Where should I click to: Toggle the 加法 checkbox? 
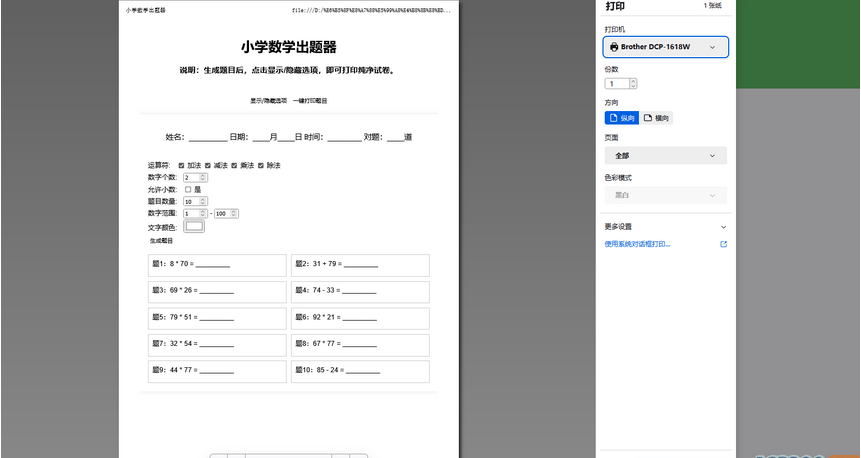[181, 165]
